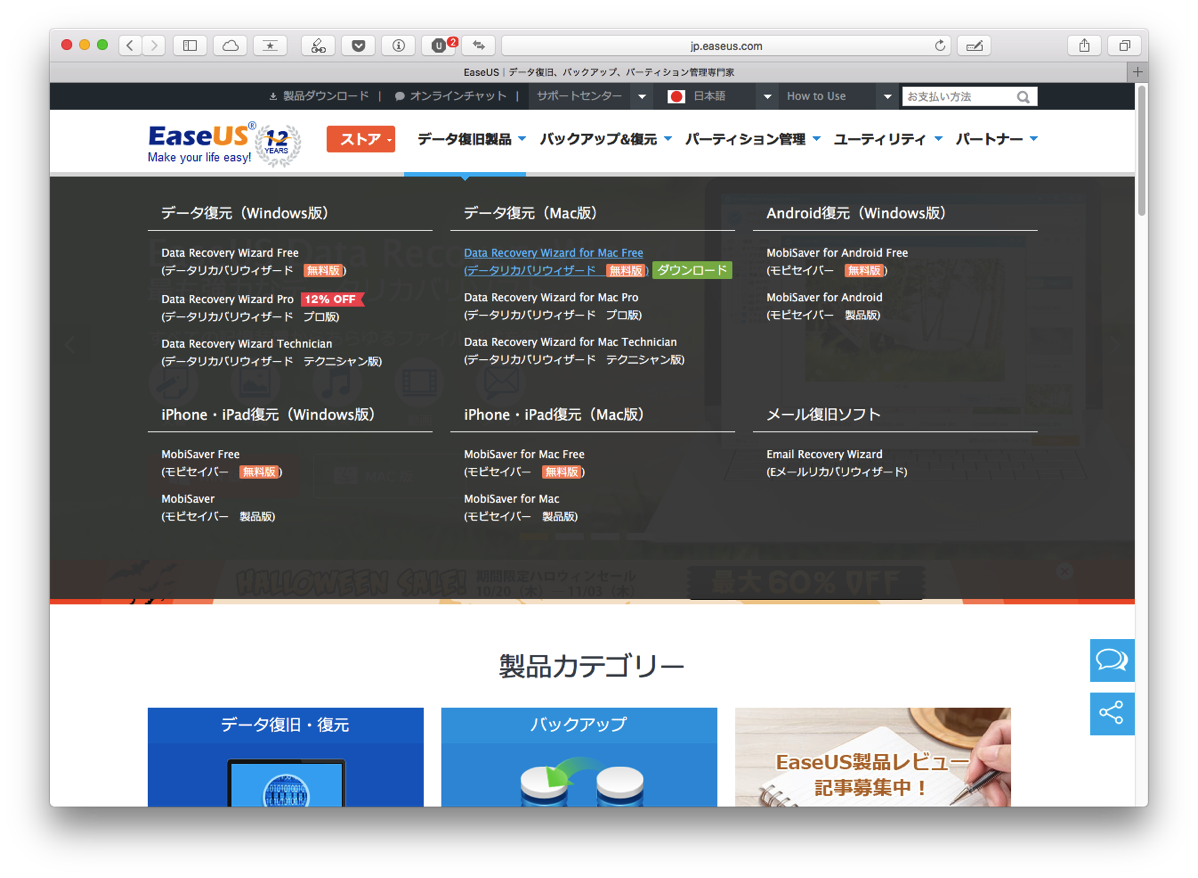Viewport: 1198px width, 878px height.
Task: Open the ストア store dropdown button
Action: 361,139
